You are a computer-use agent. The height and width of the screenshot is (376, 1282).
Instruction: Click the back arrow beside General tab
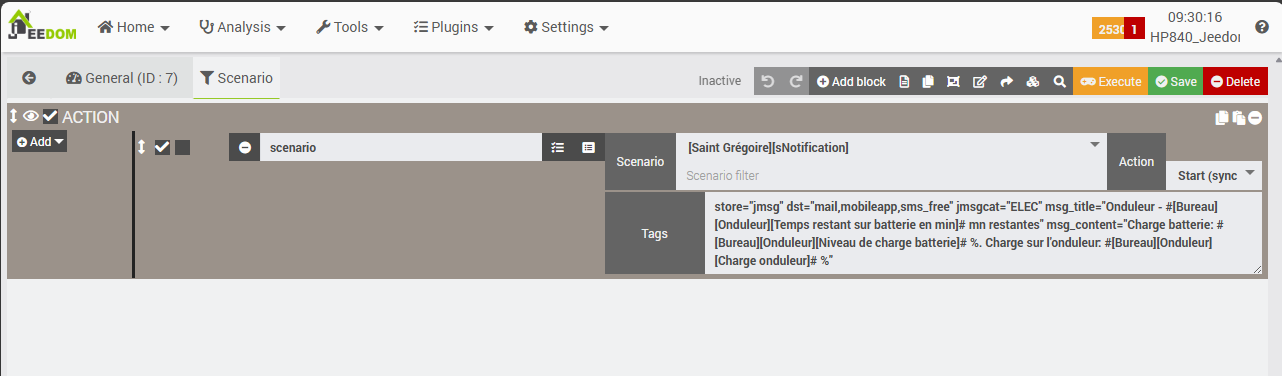point(29,77)
